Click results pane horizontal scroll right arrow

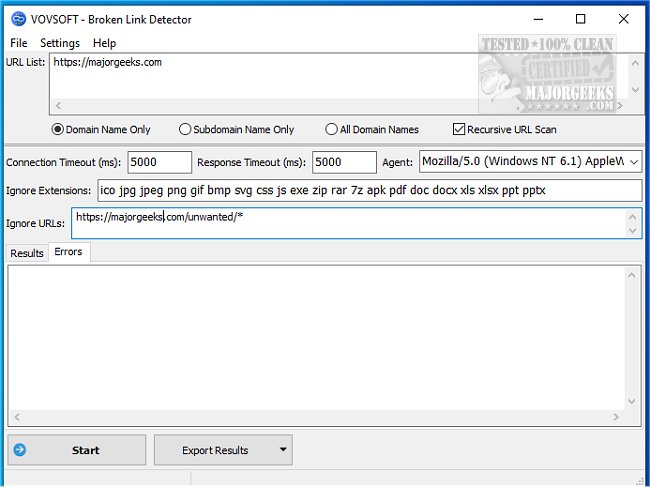pos(616,417)
